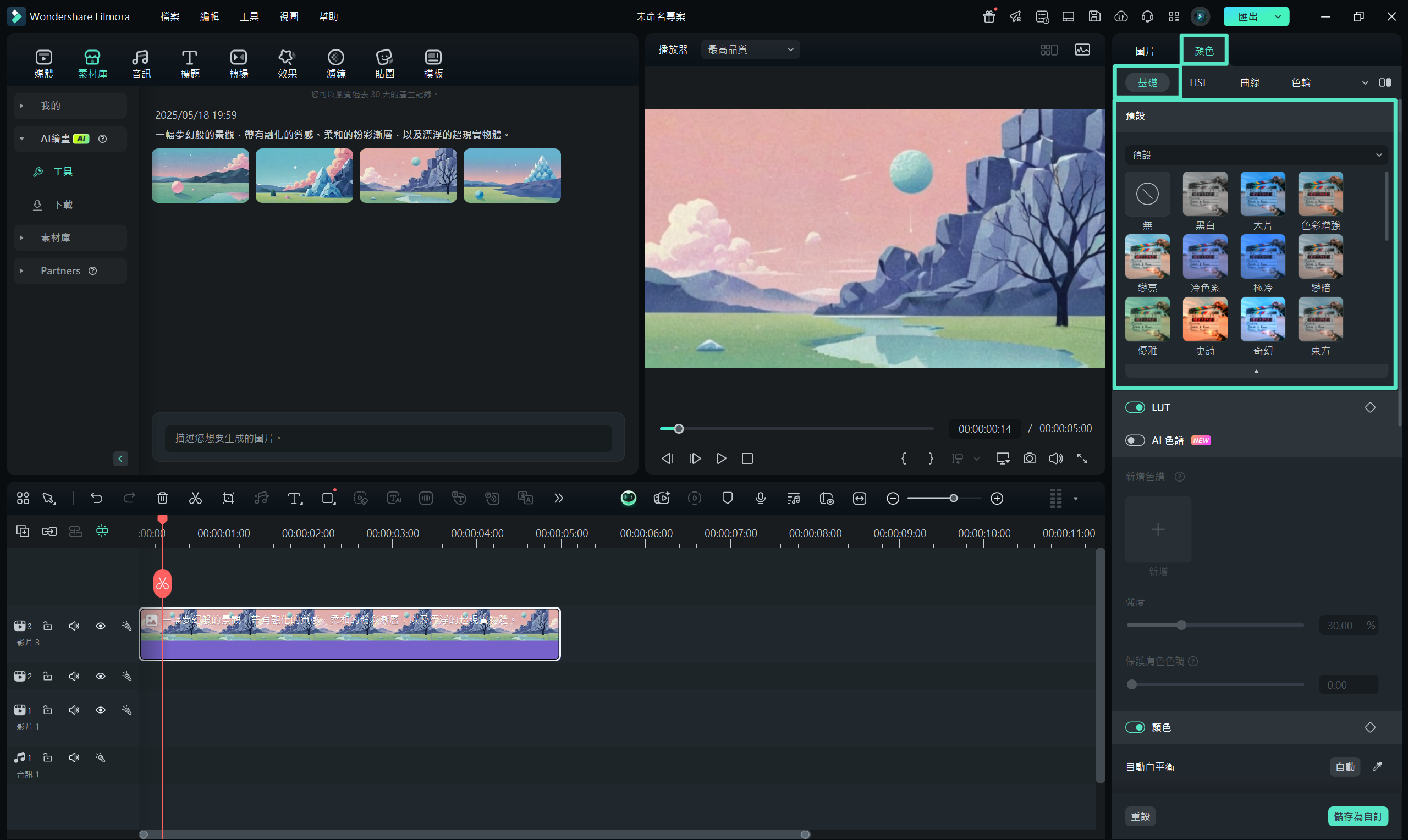Screen dimensions: 1408x840
Task: Click the cloud upload icon in title bar
Action: [1121, 16]
